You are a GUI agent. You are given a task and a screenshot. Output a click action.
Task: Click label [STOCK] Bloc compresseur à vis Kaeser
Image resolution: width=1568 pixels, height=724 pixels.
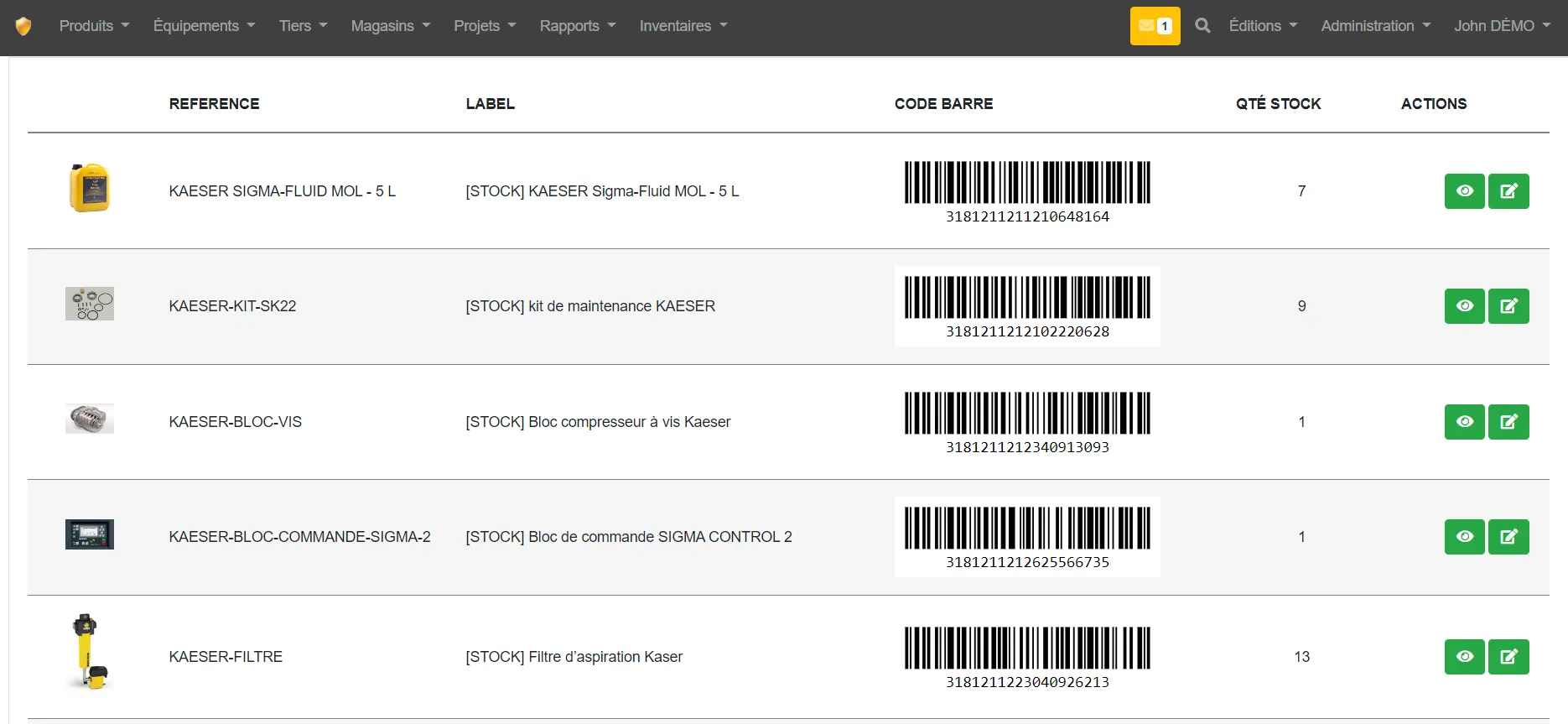[598, 422]
